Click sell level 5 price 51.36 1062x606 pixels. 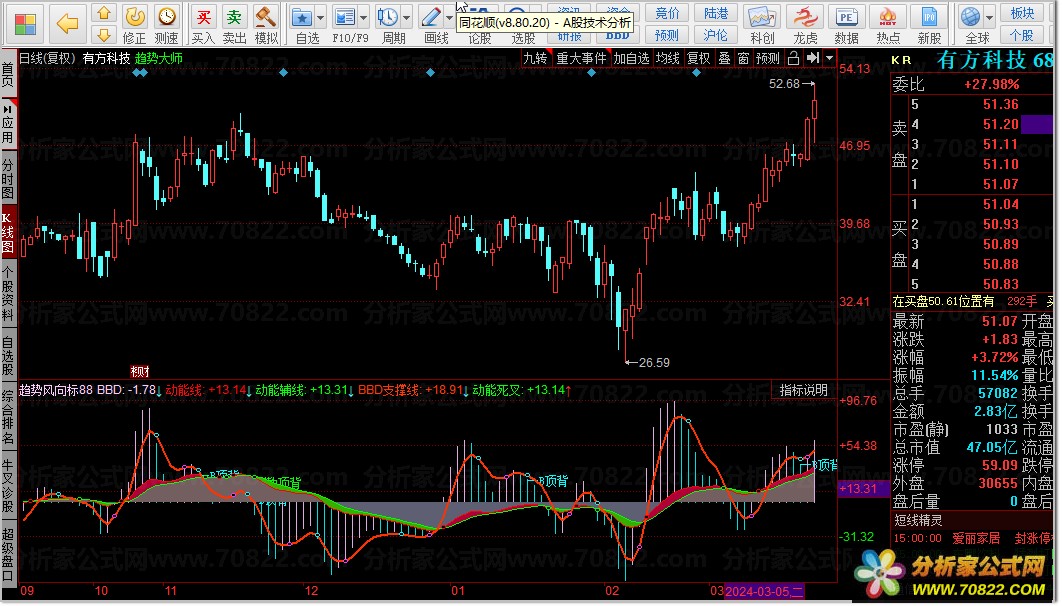(1000, 104)
